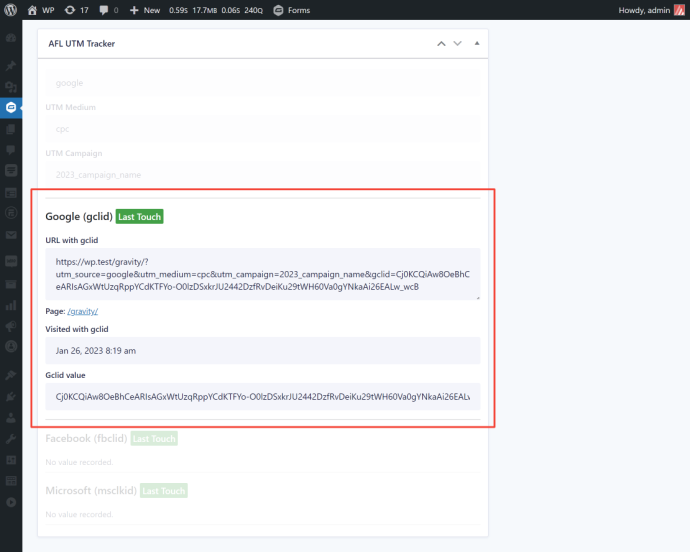Collapse the AFL UTM Tracker panel
Screen dimensions: 690x552
click(x=477, y=44)
